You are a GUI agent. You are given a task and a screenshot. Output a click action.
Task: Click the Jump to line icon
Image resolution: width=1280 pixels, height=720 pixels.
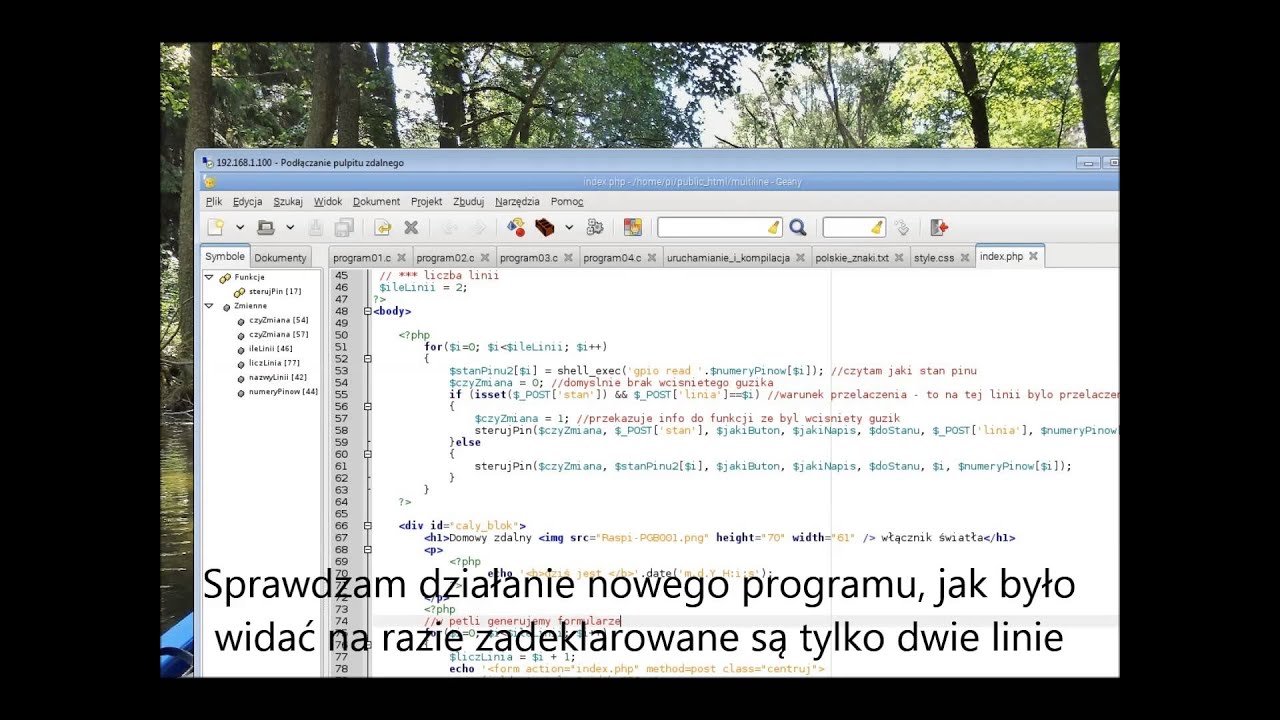[901, 228]
